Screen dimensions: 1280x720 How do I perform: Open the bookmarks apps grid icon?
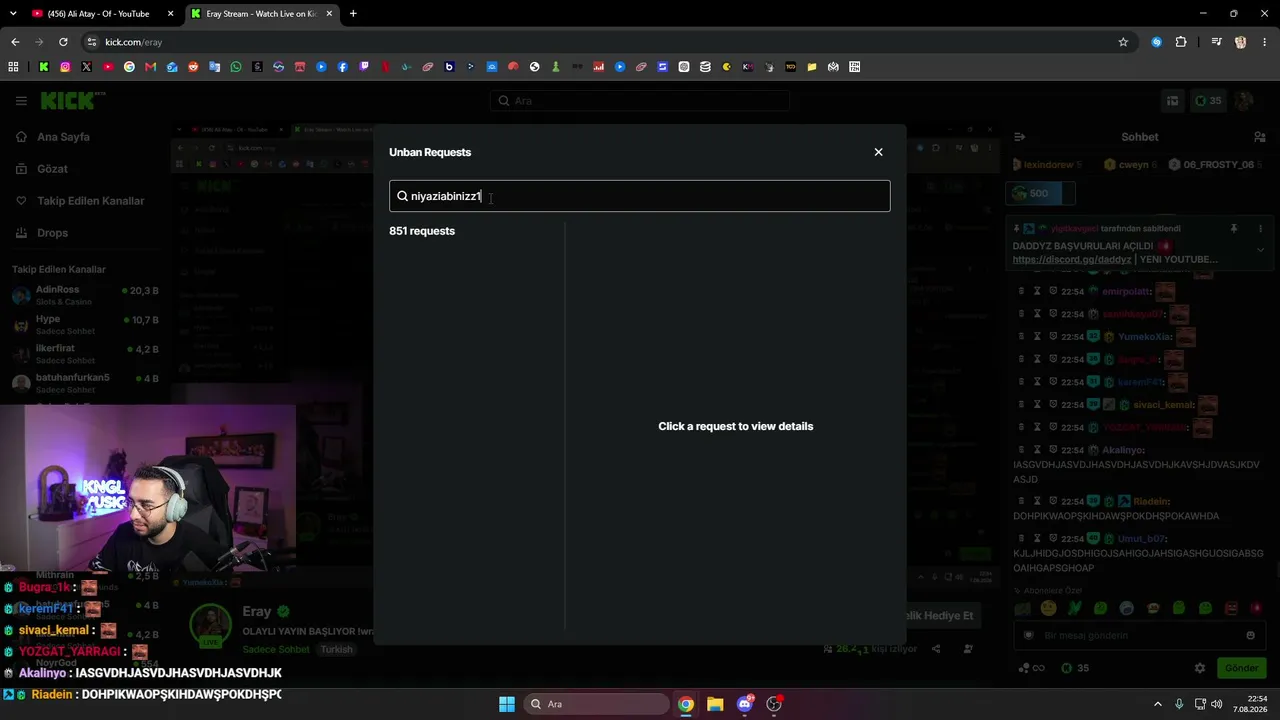13,67
